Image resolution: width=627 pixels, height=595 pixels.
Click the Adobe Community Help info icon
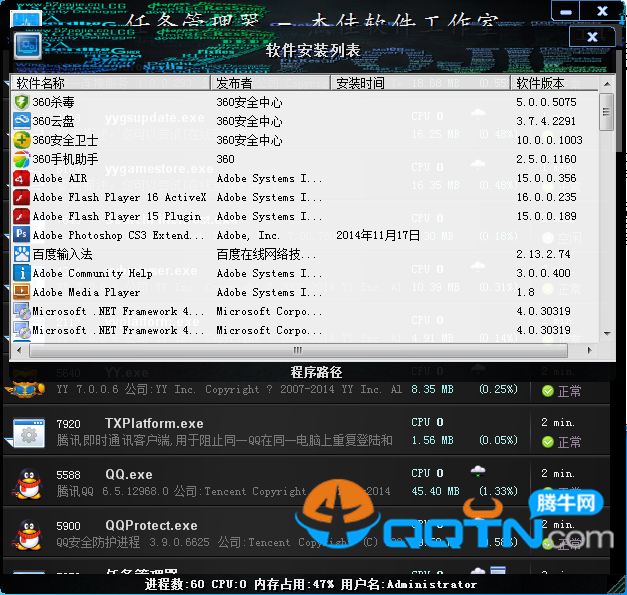pyautogui.click(x=22, y=273)
